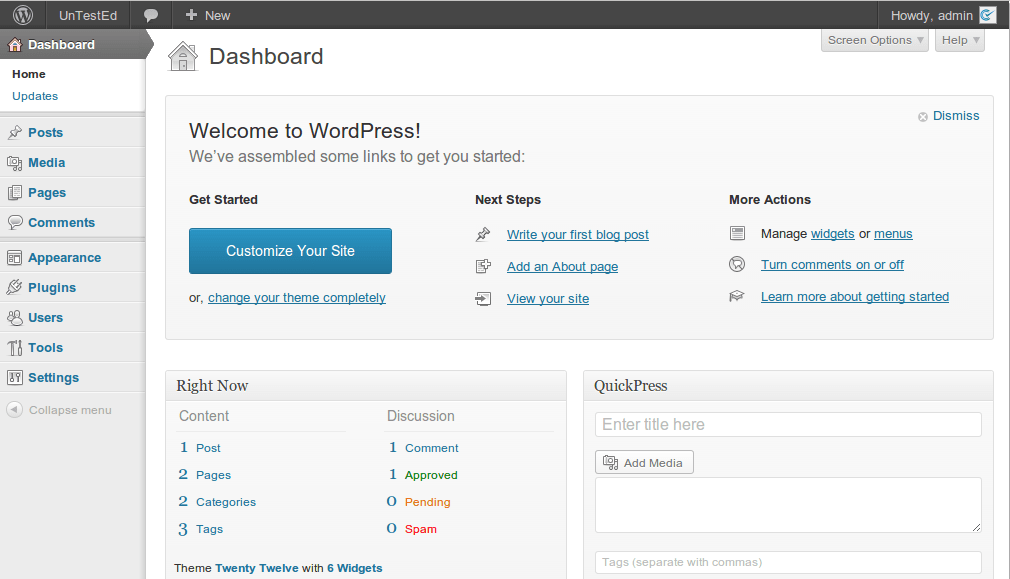Click the Settings sliders icon
Image resolution: width=1010 pixels, height=579 pixels.
(15, 377)
